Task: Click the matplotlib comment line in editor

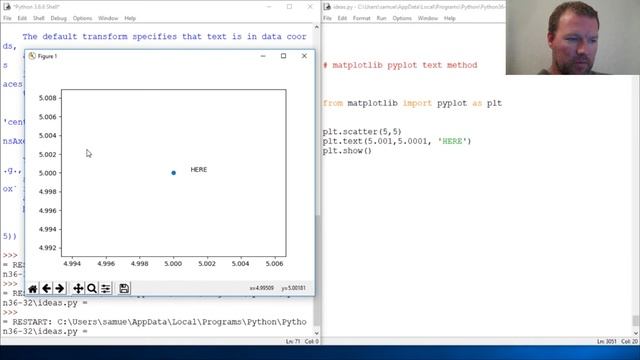Action: [x=400, y=65]
